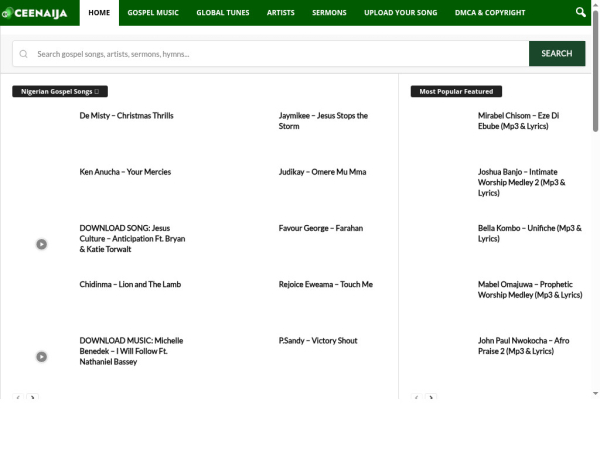The height and width of the screenshot is (450, 600).
Task: Click the Nigerian Gospel Songs section label
Action: coord(60,91)
